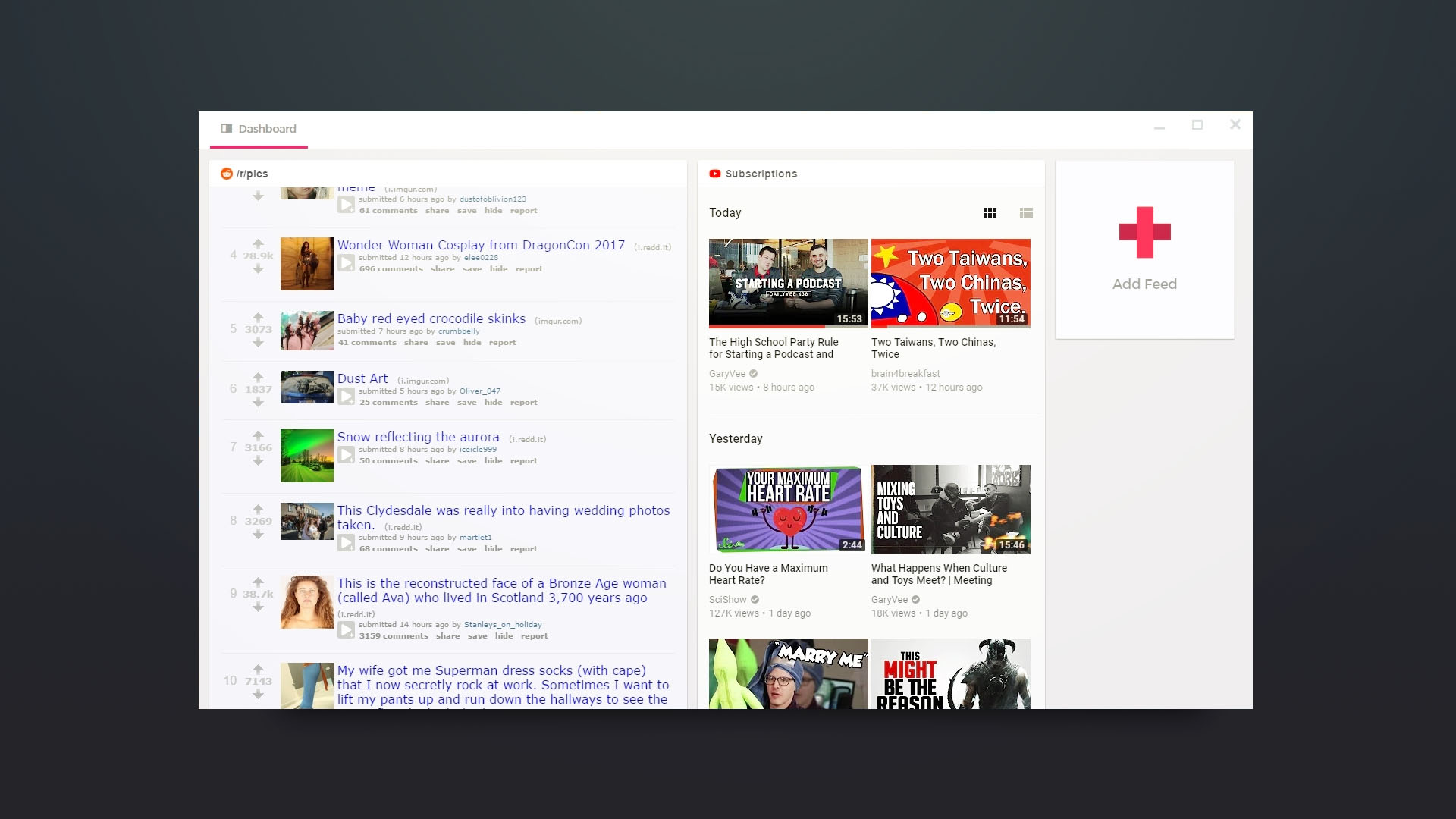This screenshot has width=1456, height=819.
Task: Expand preview of Clydesdale wedding photos post
Action: (x=346, y=543)
